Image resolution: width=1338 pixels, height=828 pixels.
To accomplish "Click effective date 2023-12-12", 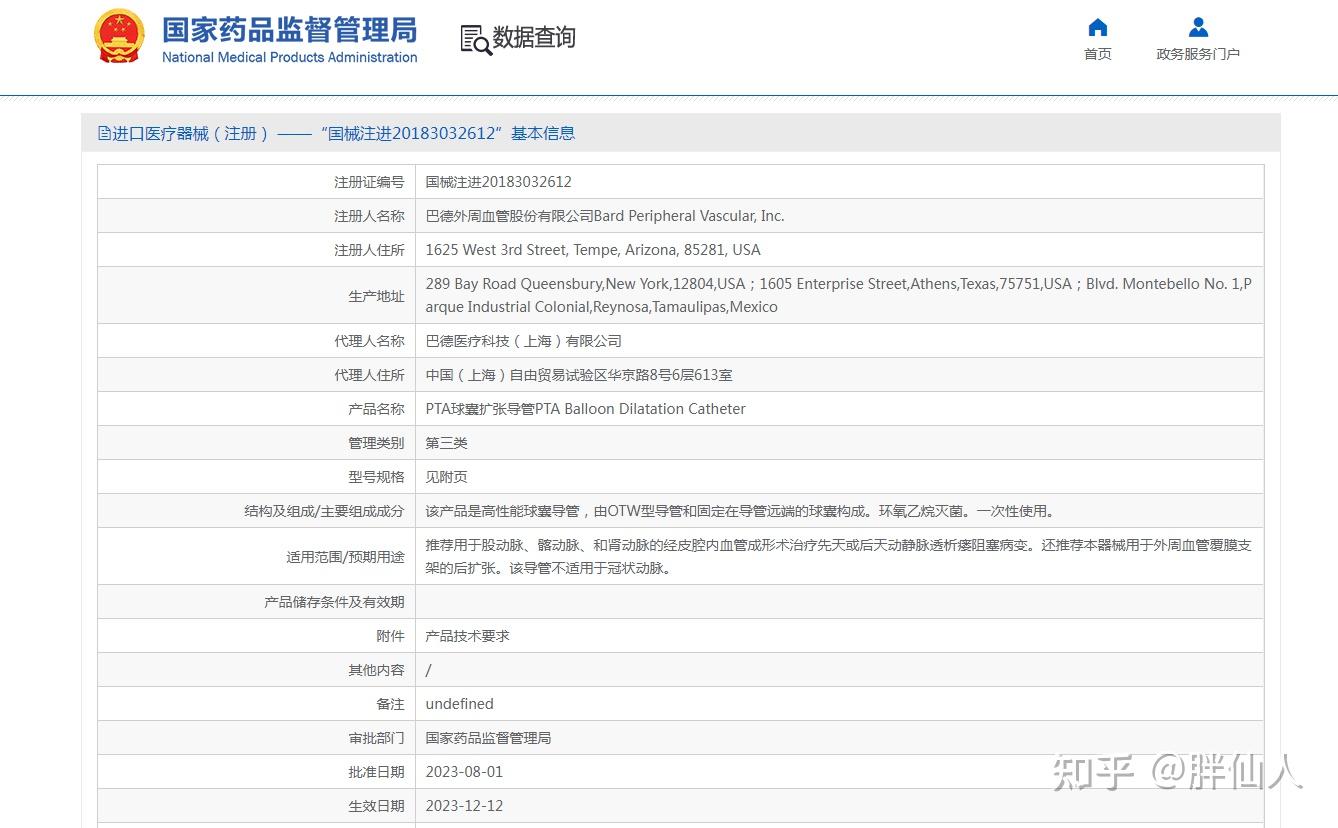I will pos(464,806).
